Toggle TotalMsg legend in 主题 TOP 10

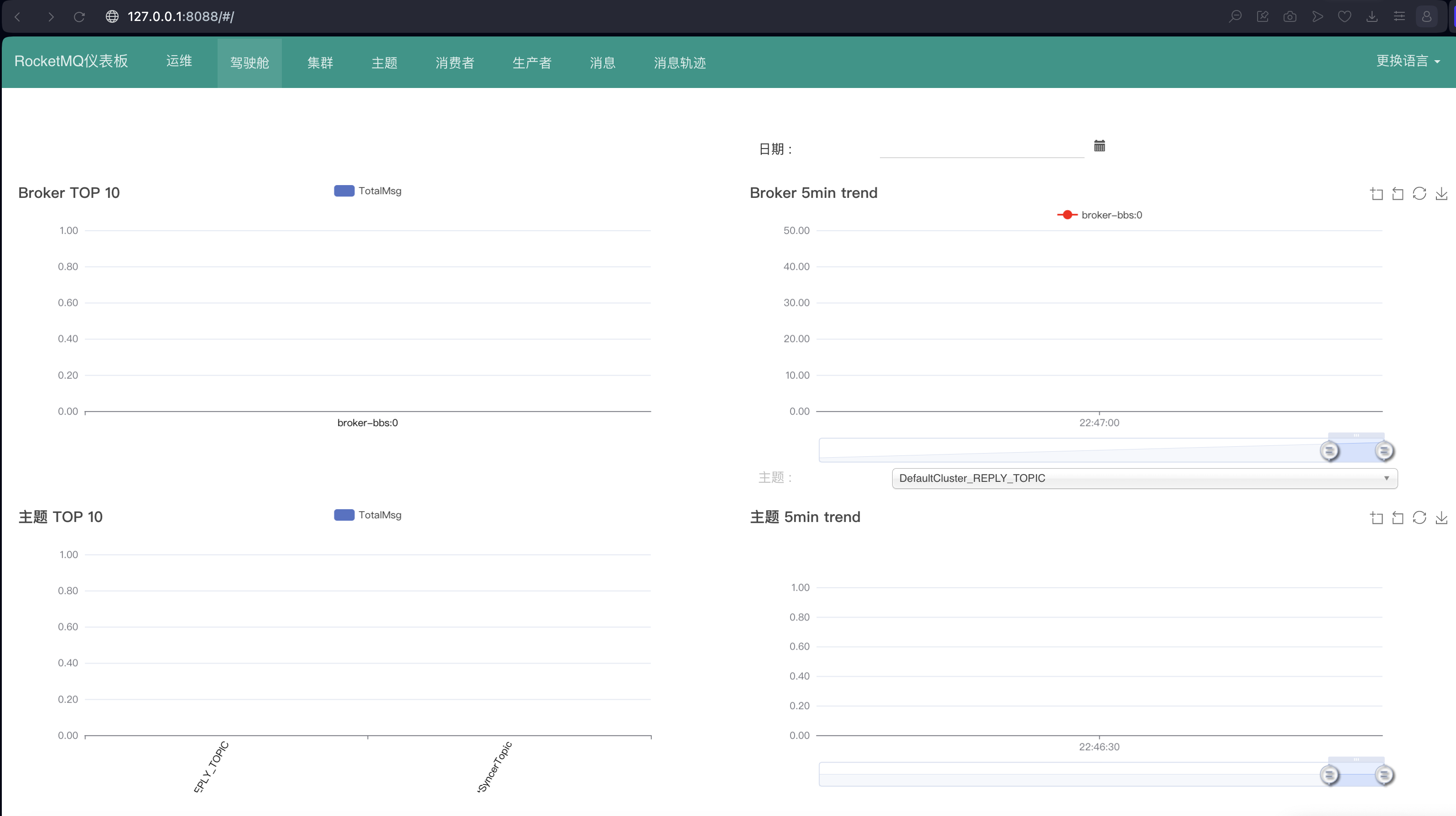[x=367, y=515]
